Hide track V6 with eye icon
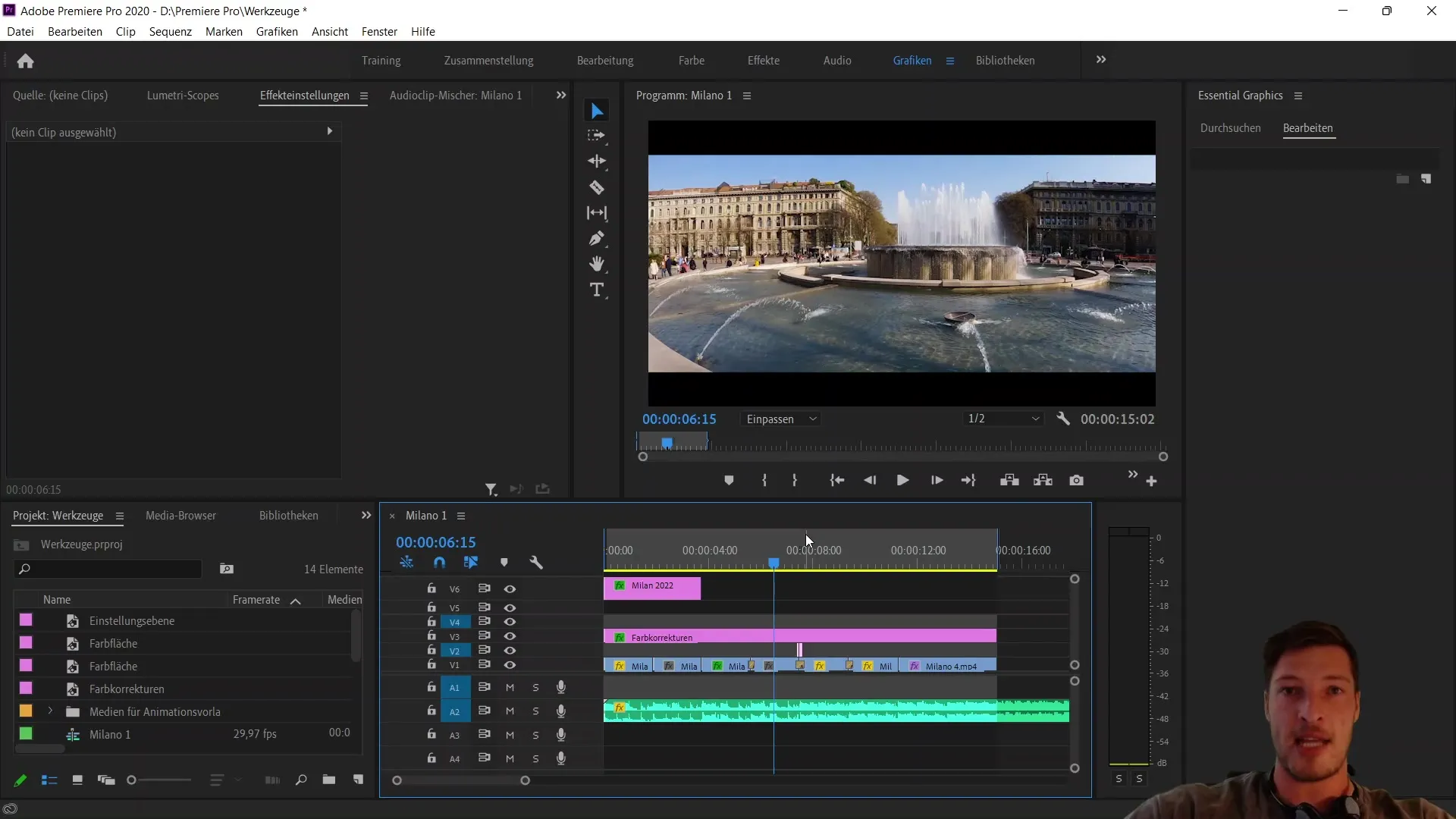 510,589
